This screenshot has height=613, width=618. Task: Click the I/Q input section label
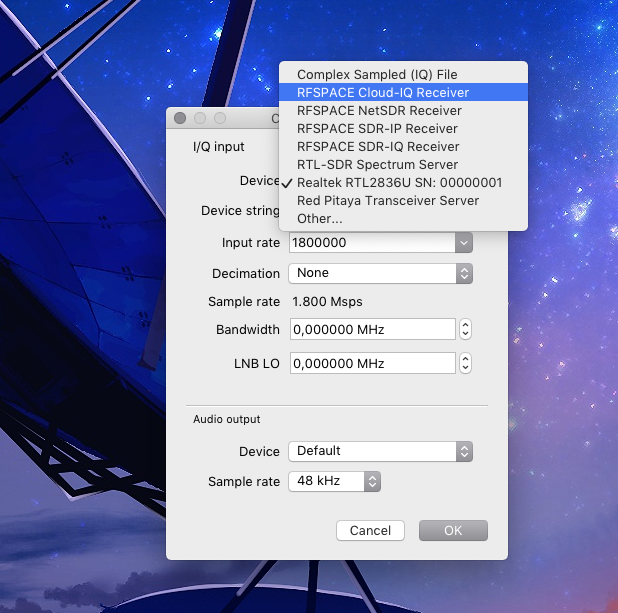point(219,147)
